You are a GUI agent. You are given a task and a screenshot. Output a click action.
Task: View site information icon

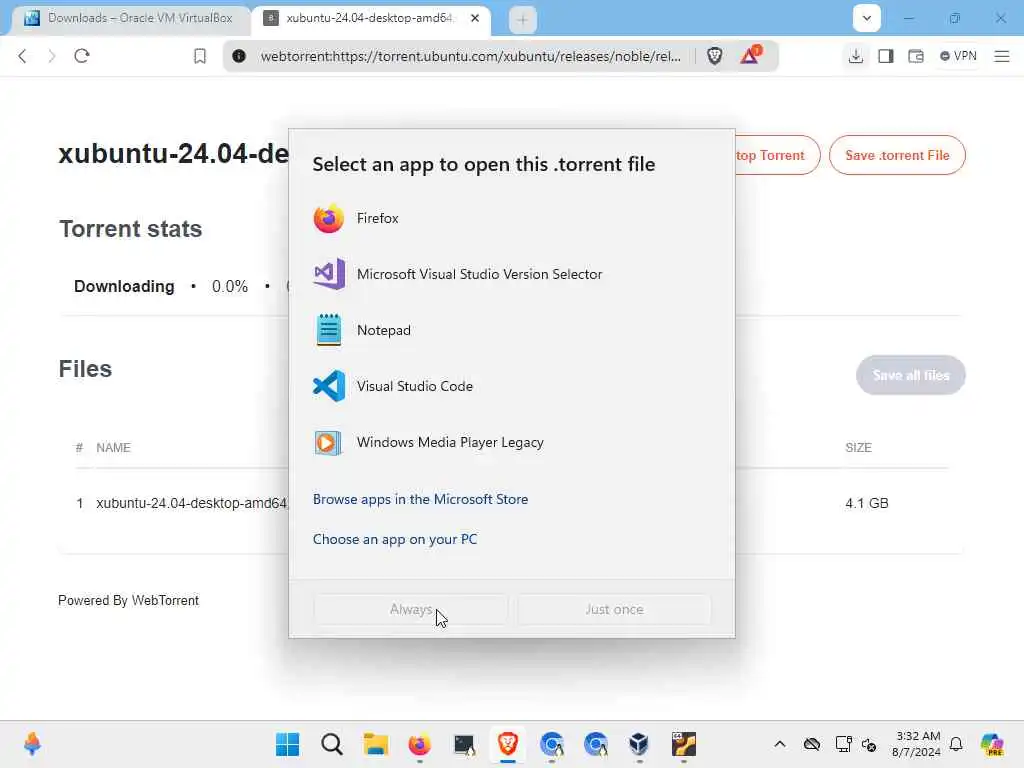[239, 56]
